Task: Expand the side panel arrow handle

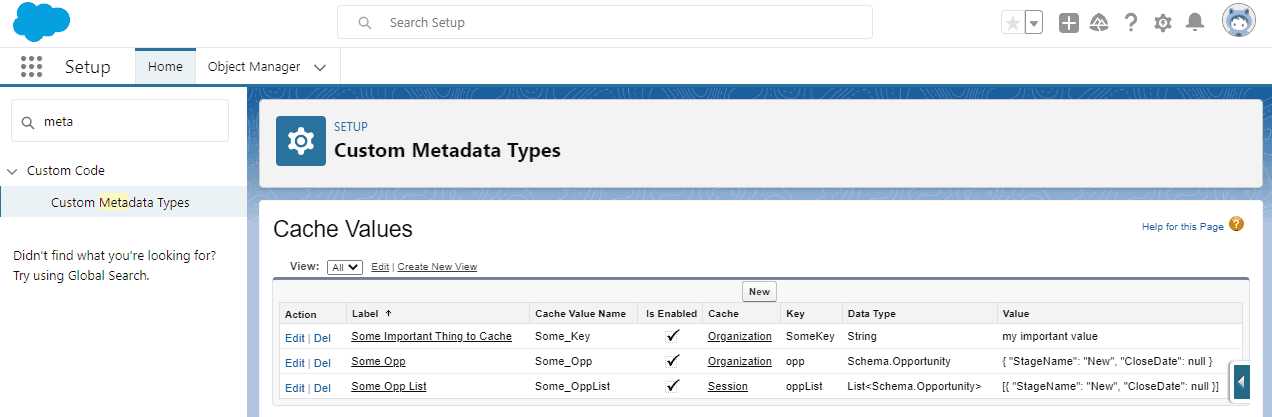Action: [1241, 382]
